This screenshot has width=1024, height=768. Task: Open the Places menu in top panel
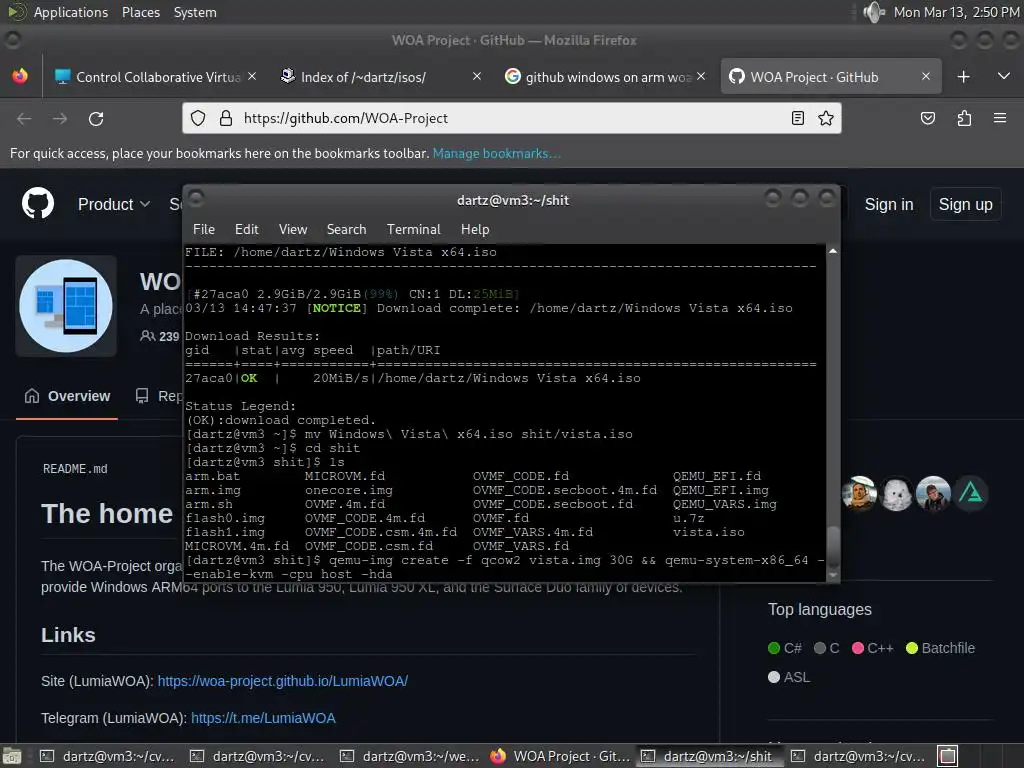pyautogui.click(x=140, y=12)
